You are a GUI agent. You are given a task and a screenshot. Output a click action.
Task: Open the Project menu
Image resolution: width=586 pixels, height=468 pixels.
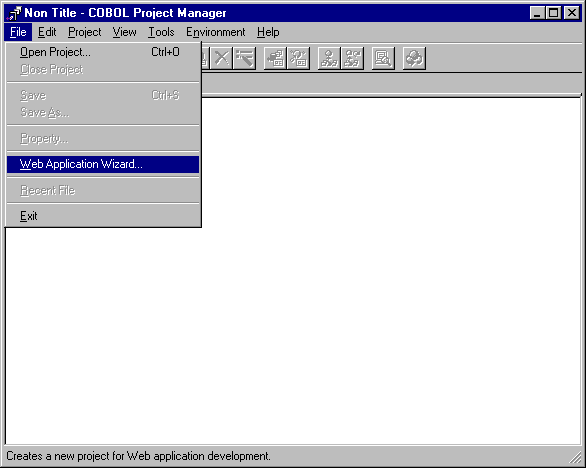(x=85, y=32)
